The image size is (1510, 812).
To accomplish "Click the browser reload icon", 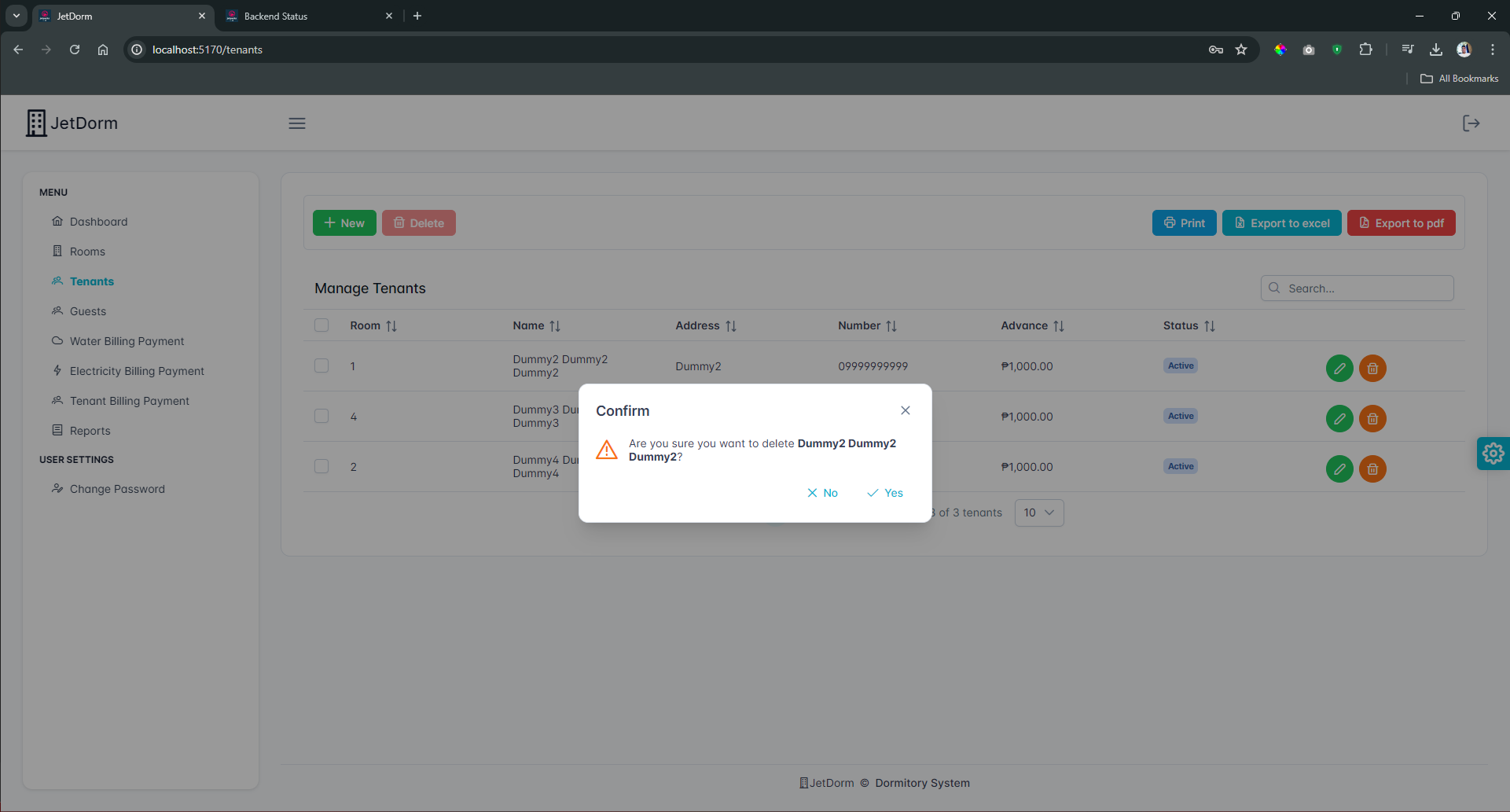I will (x=75, y=50).
